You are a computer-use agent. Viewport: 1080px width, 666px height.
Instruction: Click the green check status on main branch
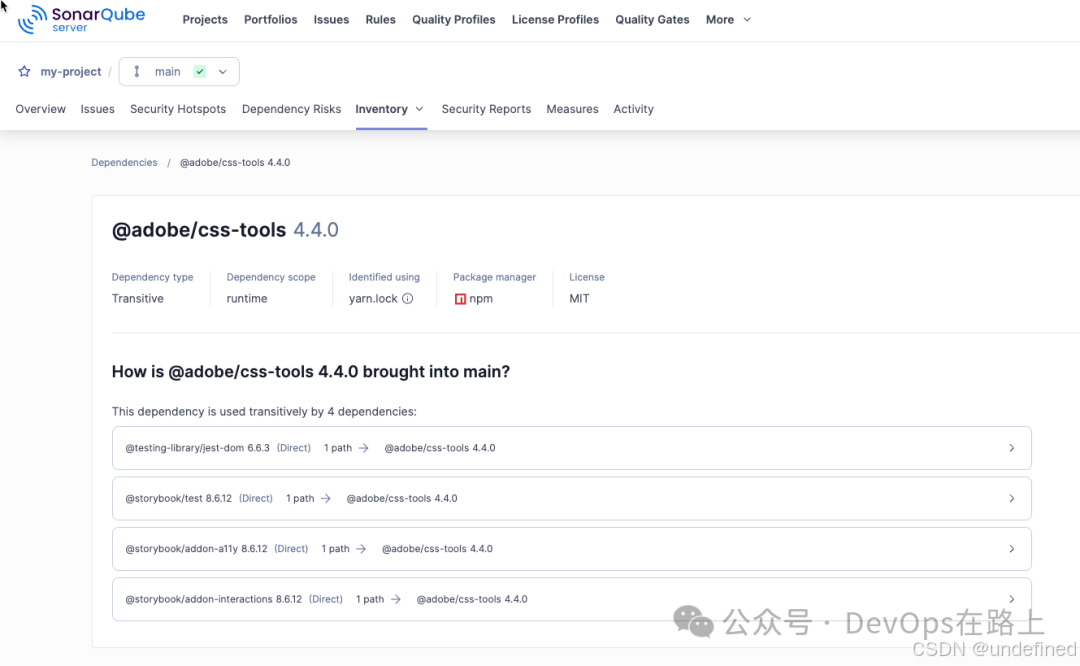200,72
